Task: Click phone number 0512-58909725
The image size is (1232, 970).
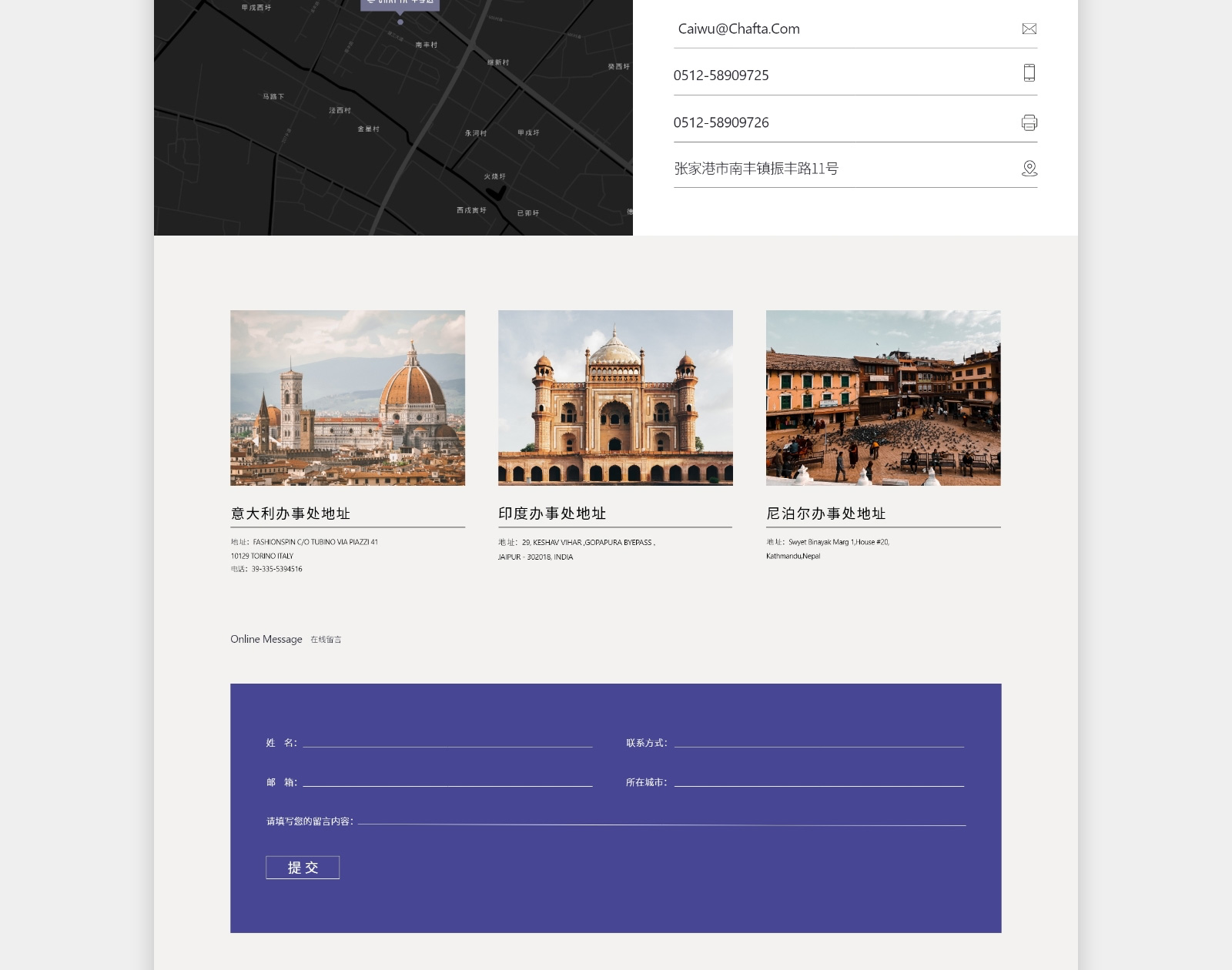Action: click(721, 75)
